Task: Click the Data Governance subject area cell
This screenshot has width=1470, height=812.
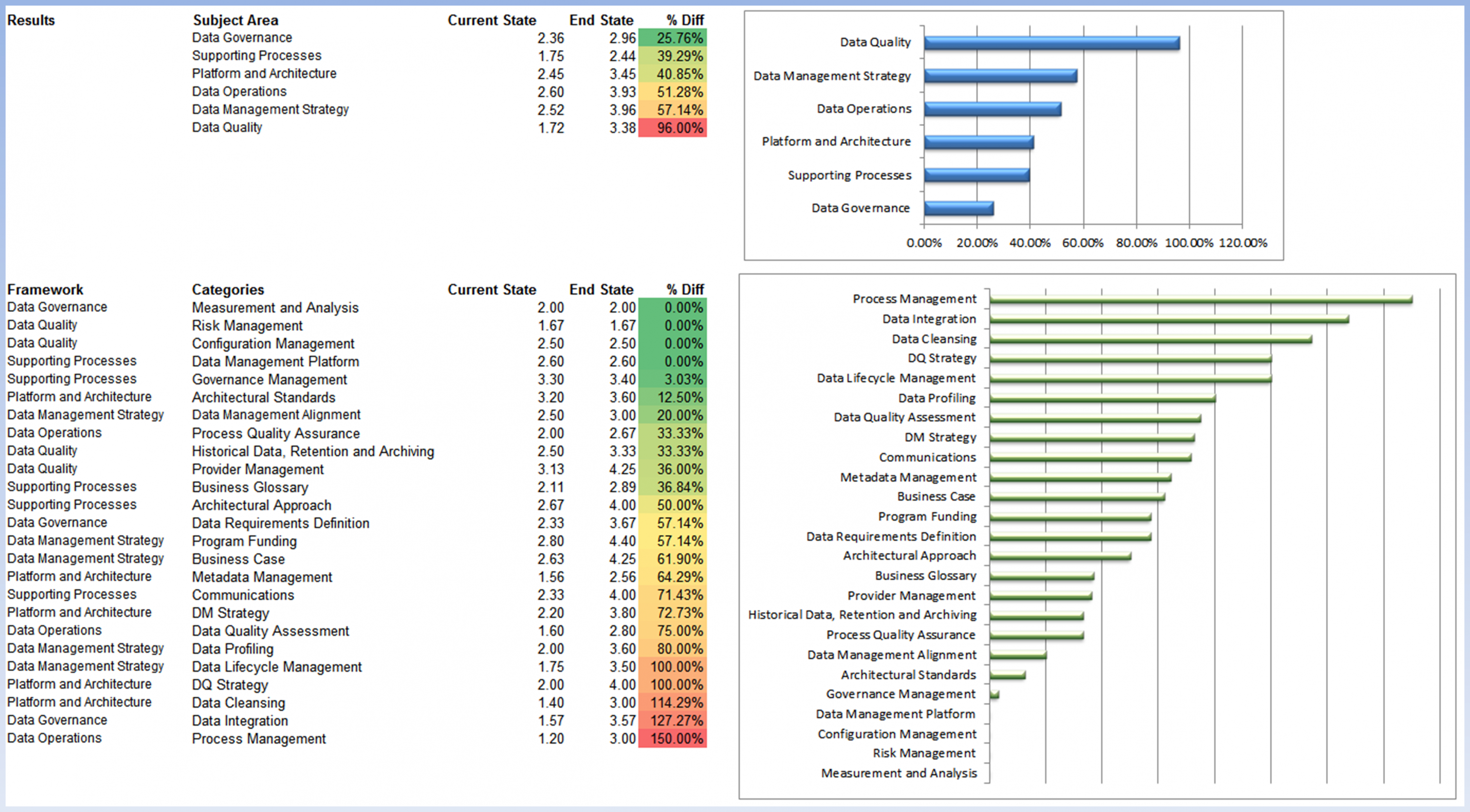Action: tap(242, 38)
